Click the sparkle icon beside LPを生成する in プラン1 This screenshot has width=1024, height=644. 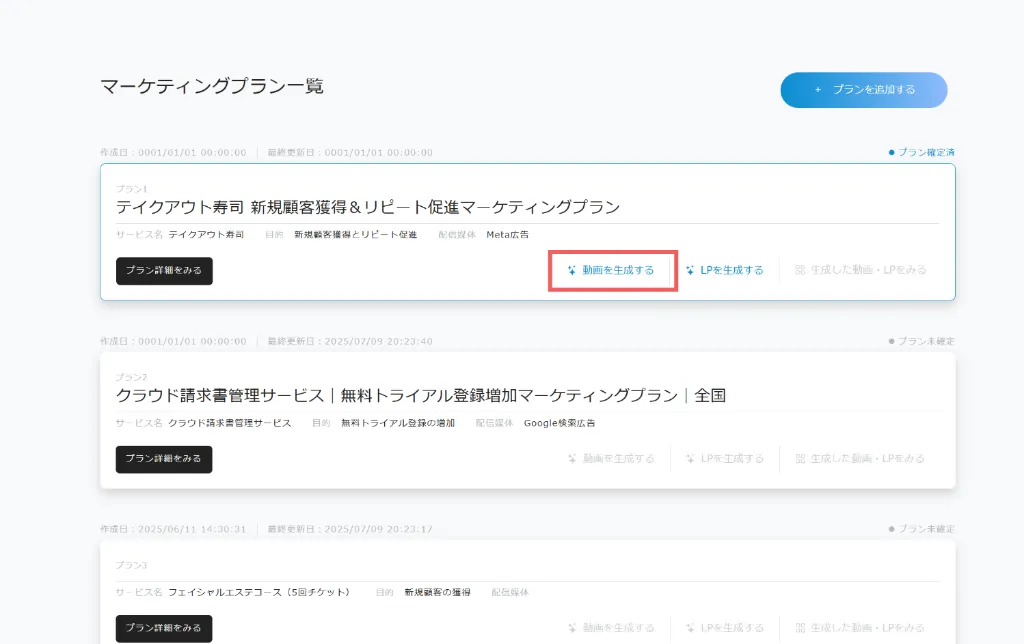[690, 270]
